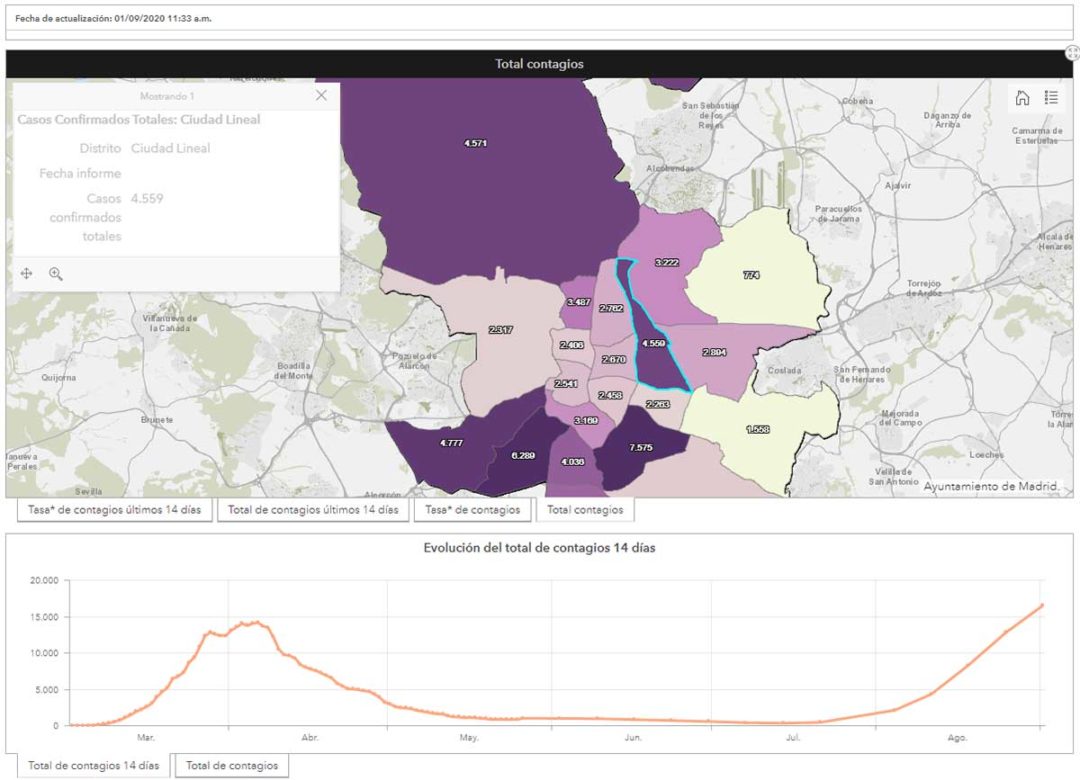Click the district label 2.541
1080x780 pixels.
click(x=565, y=383)
